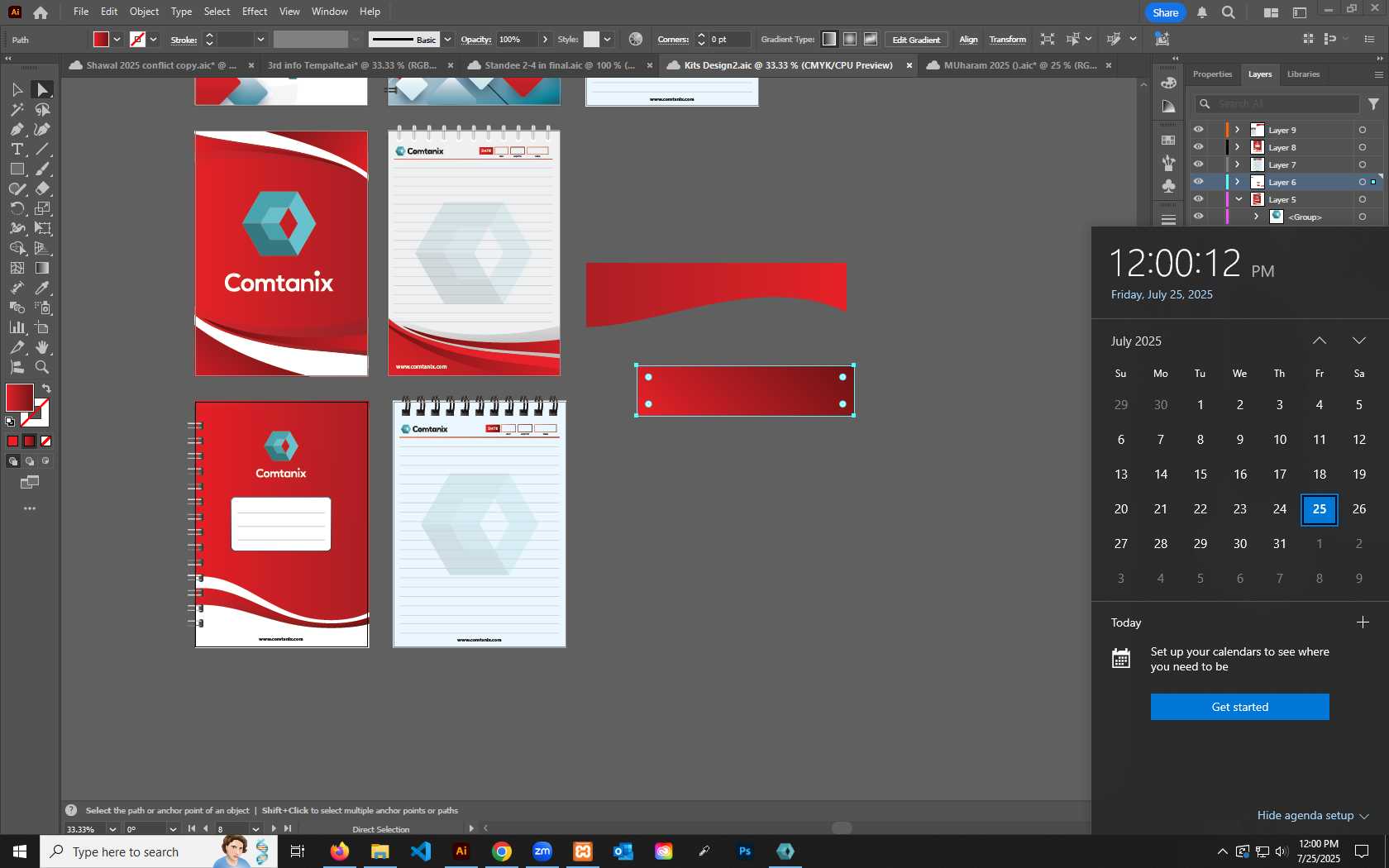Image resolution: width=1389 pixels, height=868 pixels.
Task: Collapse the calendar with Hide agenda setup
Action: click(x=1313, y=815)
